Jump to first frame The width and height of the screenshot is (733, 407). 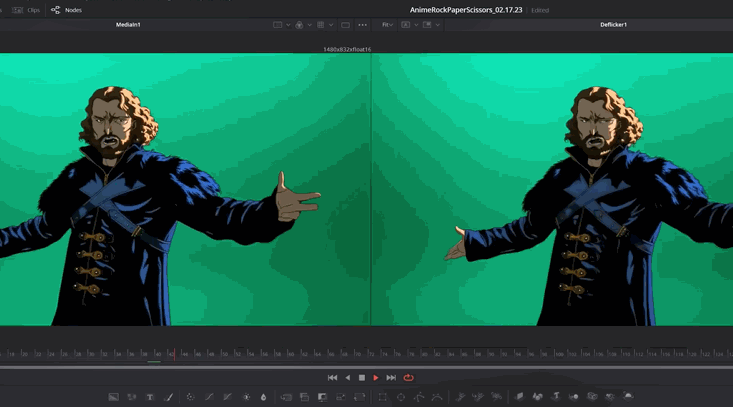332,378
